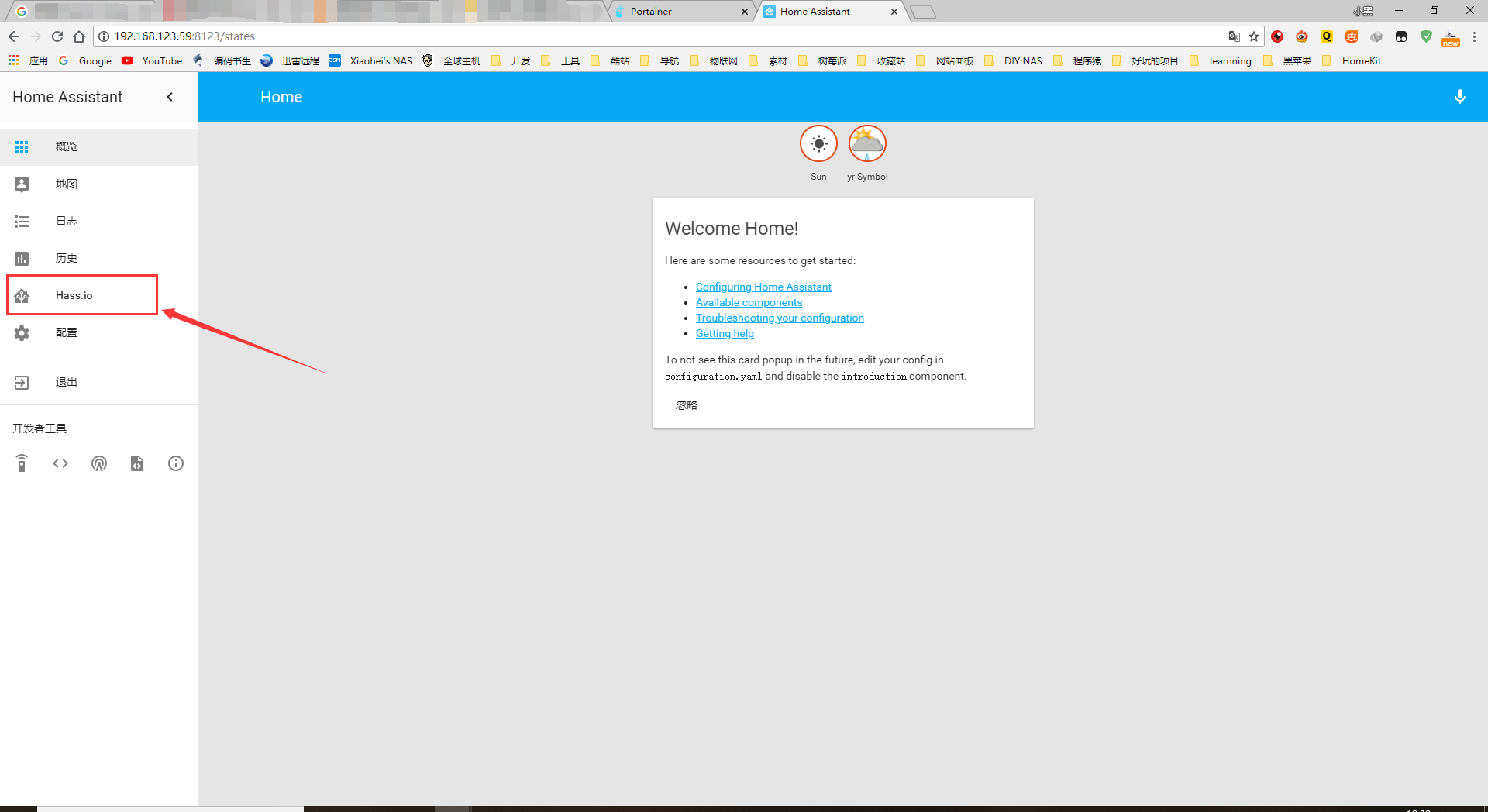Click the browser address bar

(620, 36)
